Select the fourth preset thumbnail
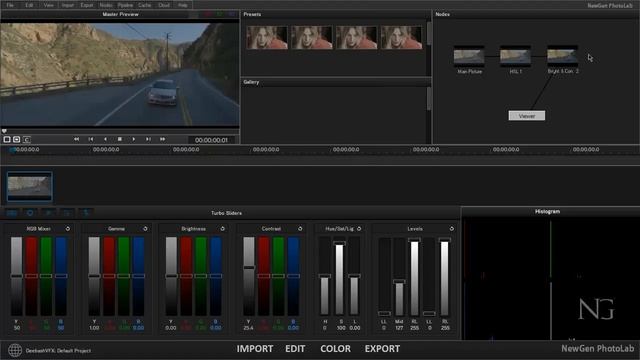Image resolution: width=640 pixels, height=360 pixels. pyautogui.click(x=402, y=38)
